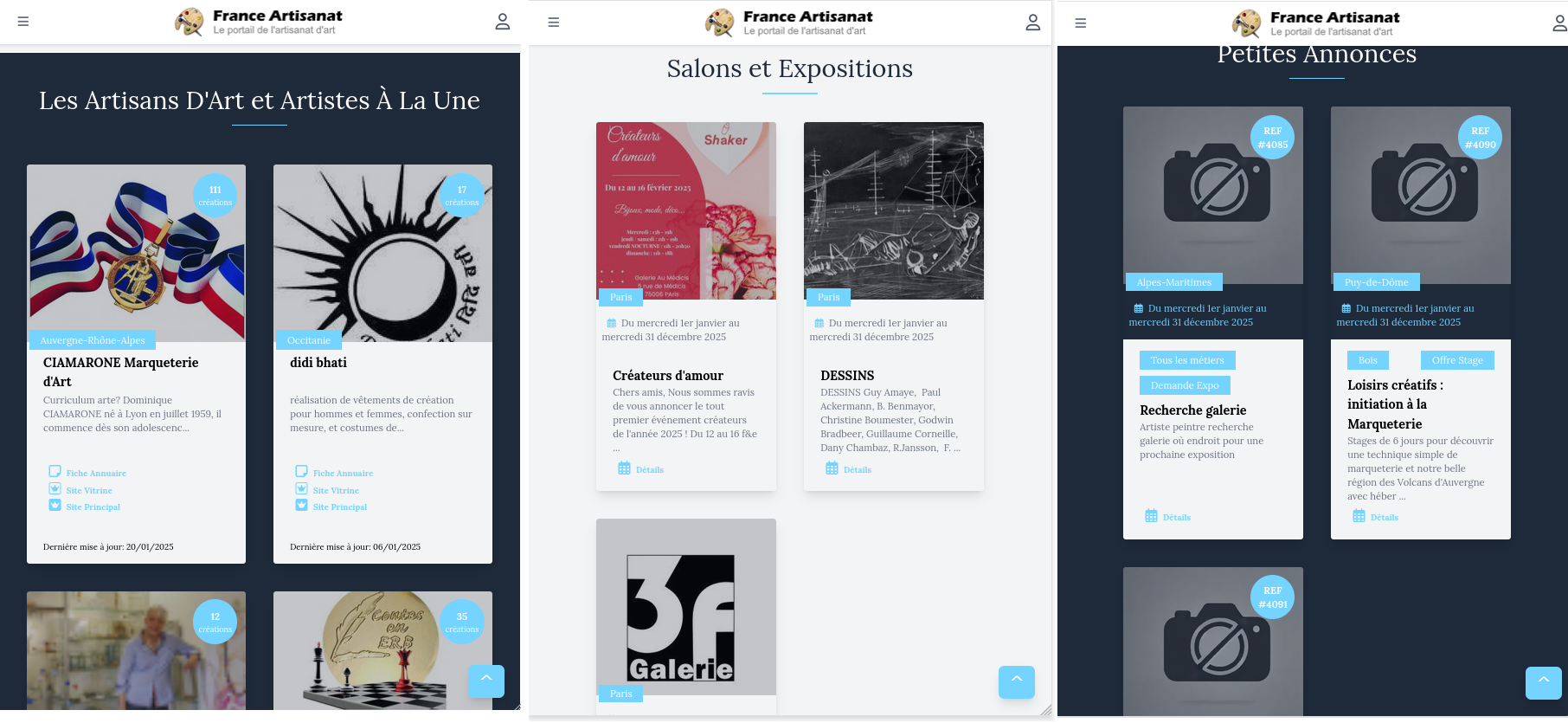Open the Créateurs d'amour poster image
Image resolution: width=1568 pixels, height=723 pixels.
686,210
